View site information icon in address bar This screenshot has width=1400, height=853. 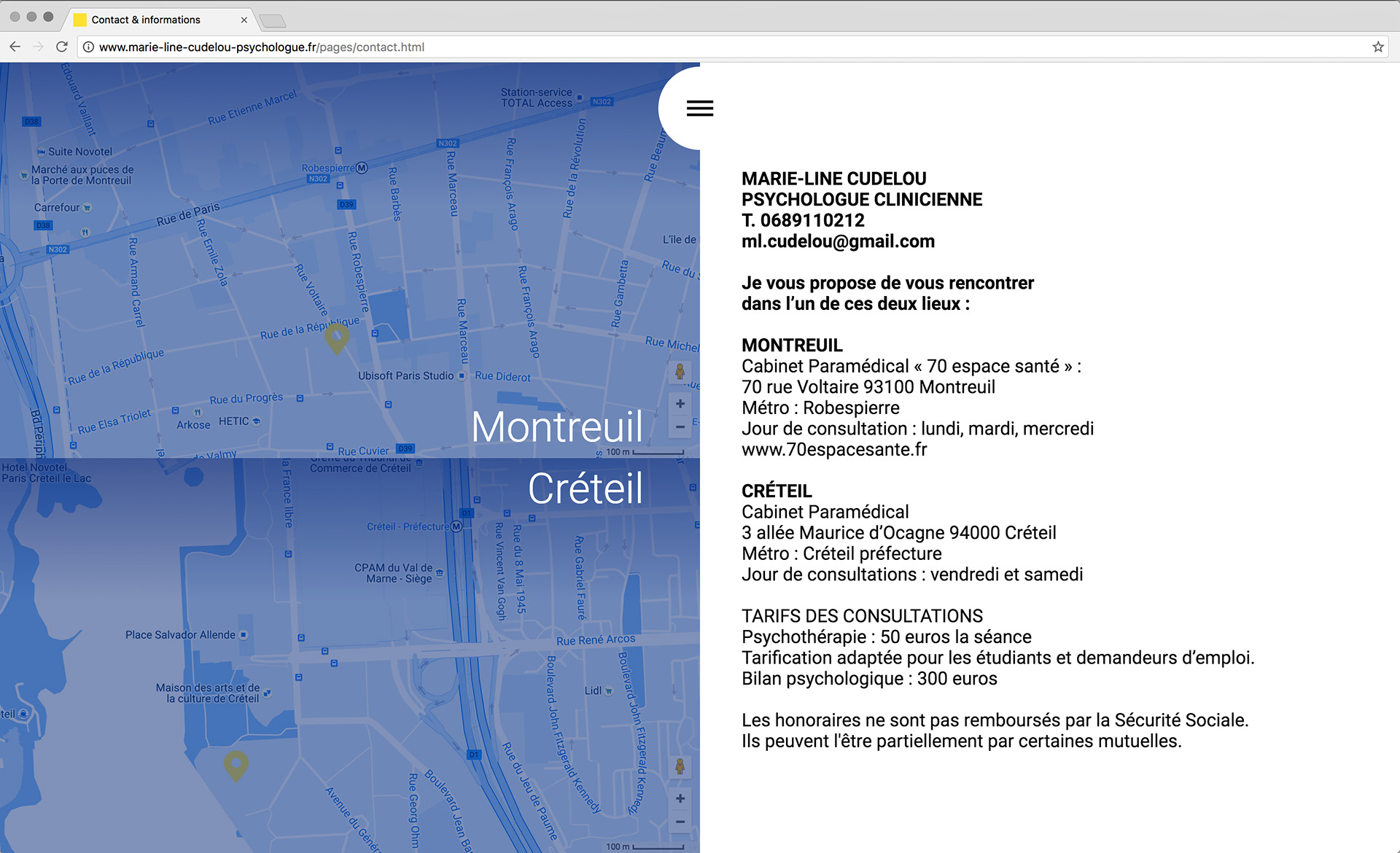click(x=88, y=47)
